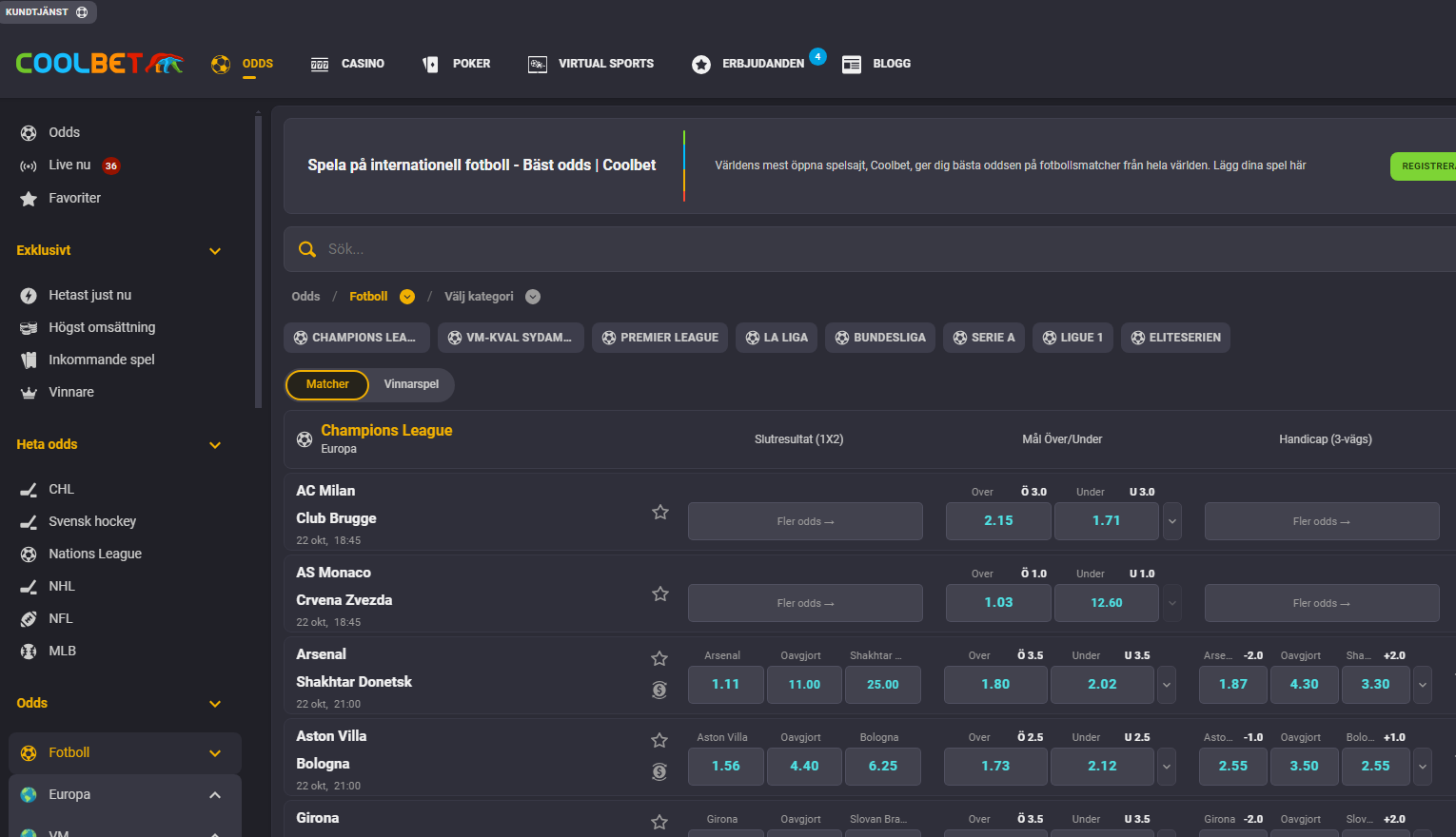Screen dimensions: 1456x837
Task: Favorite the AC Milan vs Club Brugge match
Action: (x=660, y=512)
